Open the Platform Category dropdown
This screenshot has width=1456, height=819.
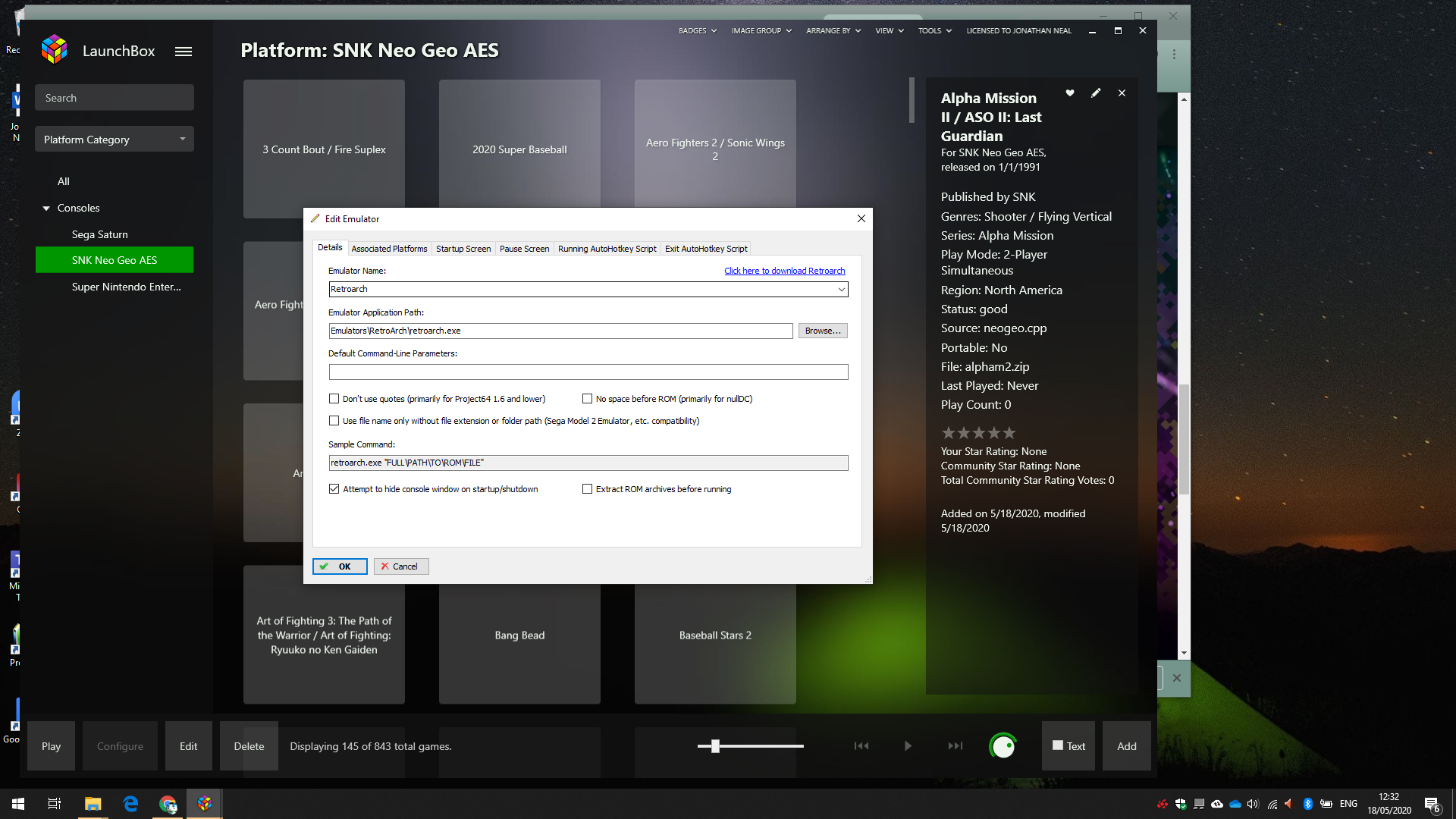pos(115,140)
